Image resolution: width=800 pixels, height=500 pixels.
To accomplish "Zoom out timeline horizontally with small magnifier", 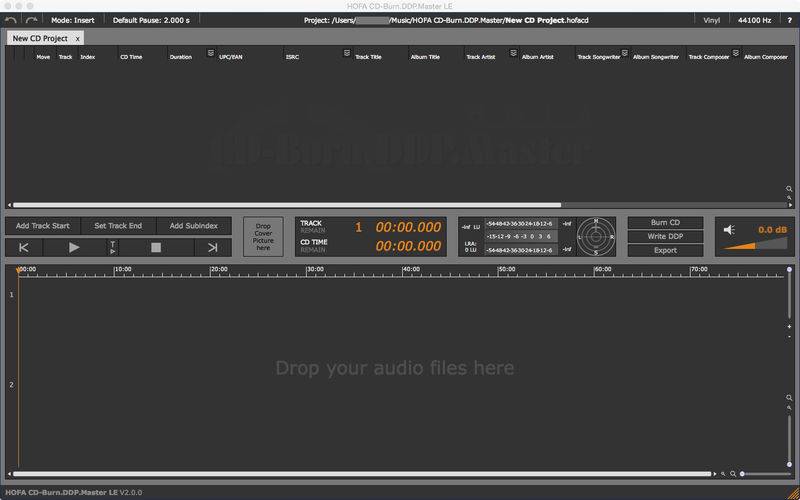I will 723,474.
